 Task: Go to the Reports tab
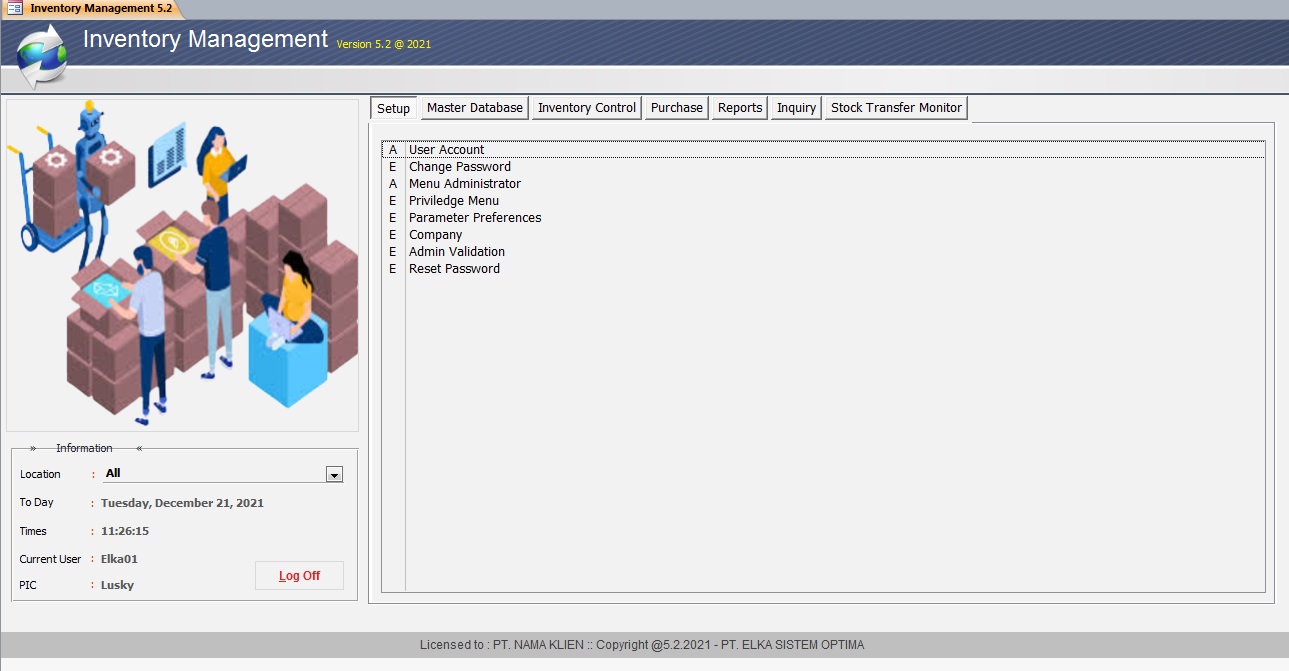click(739, 108)
